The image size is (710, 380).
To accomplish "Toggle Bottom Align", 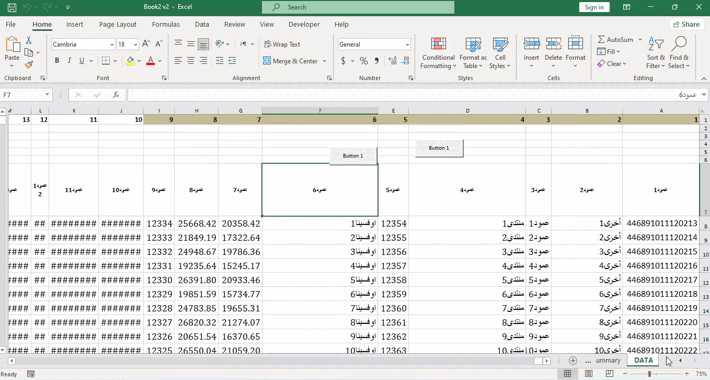I will pyautogui.click(x=203, y=44).
